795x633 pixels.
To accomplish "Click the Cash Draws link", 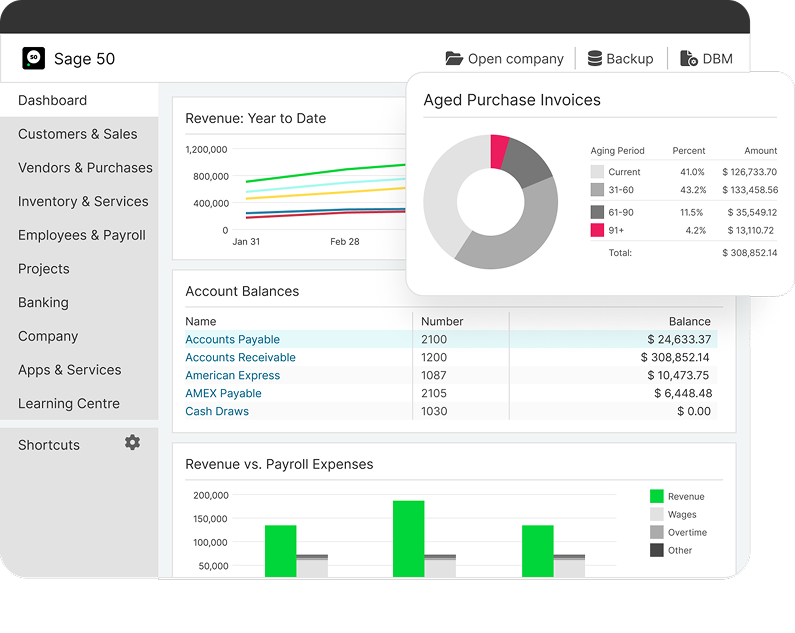I will point(217,411).
